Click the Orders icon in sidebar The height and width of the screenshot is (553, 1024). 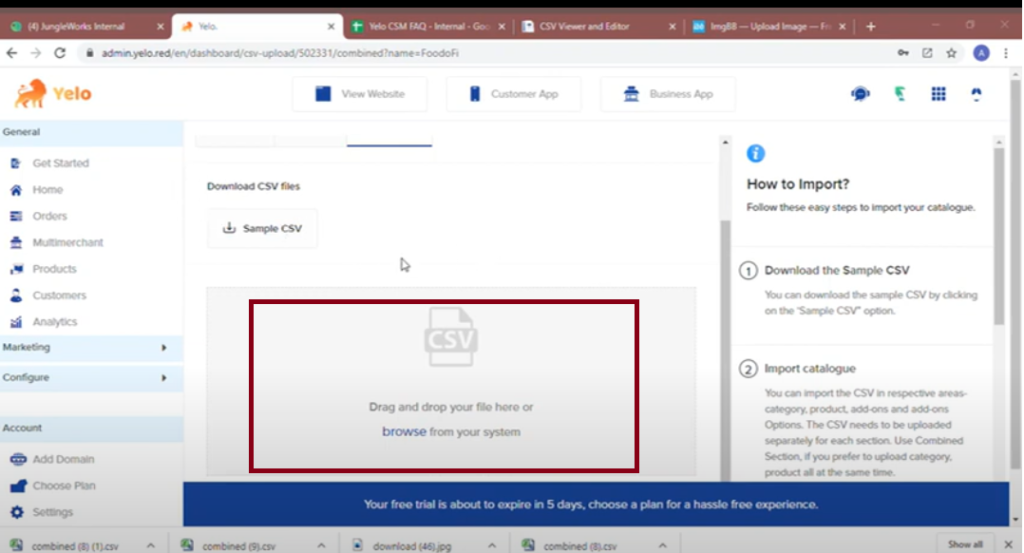click(16, 216)
